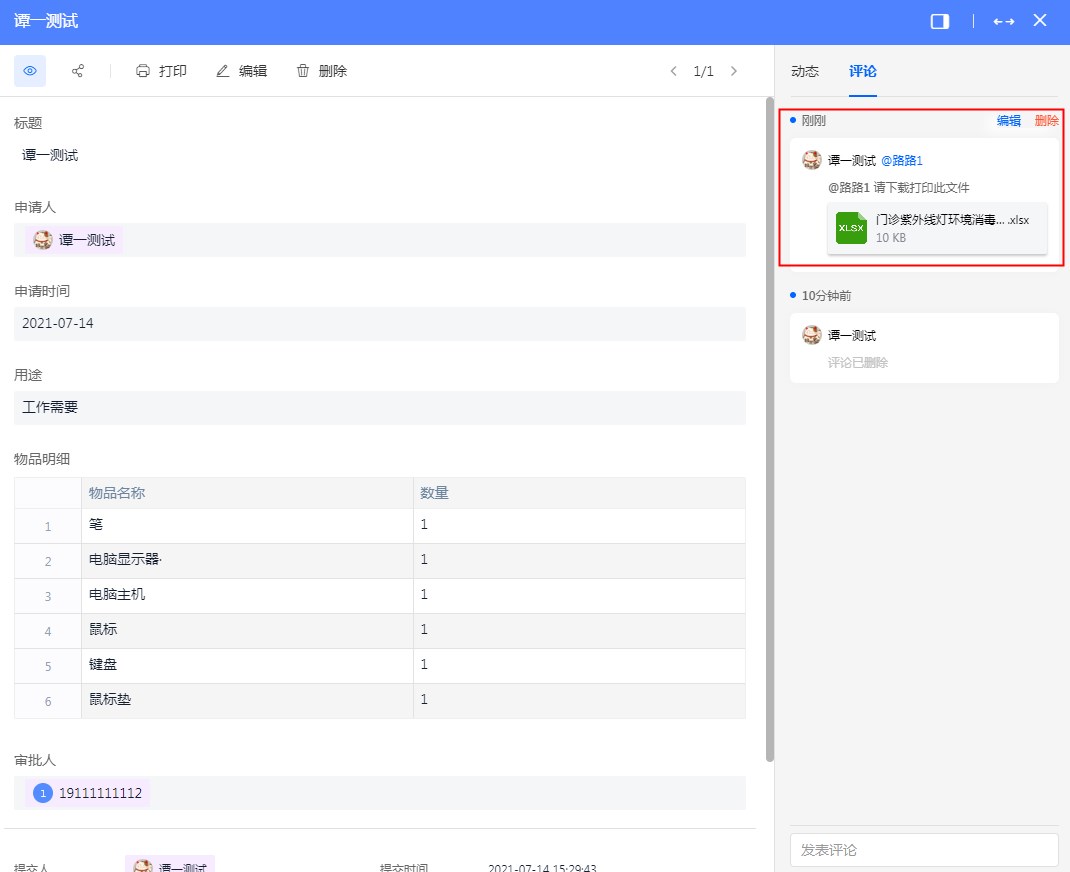
Task: Go to next record arrow
Action: 734,71
